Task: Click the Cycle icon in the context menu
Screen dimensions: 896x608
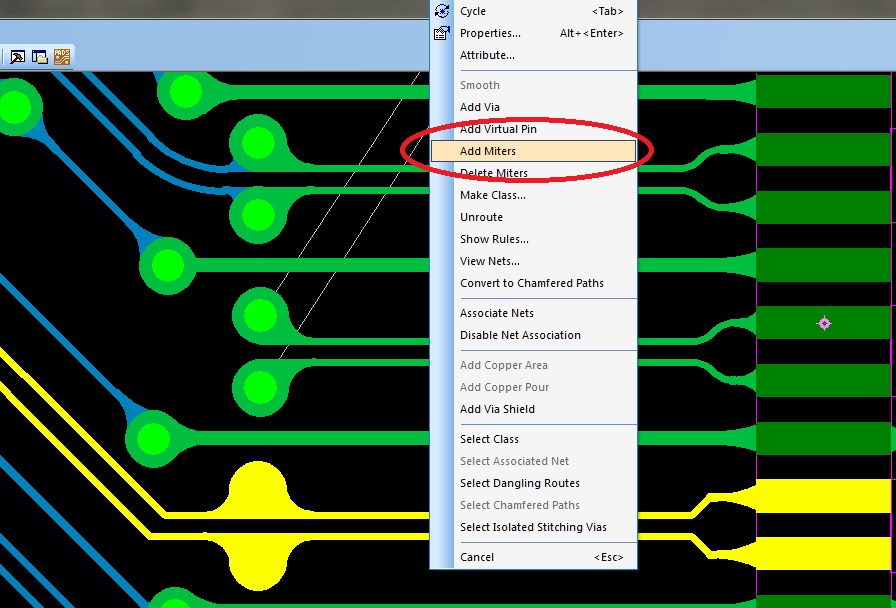Action: (442, 11)
